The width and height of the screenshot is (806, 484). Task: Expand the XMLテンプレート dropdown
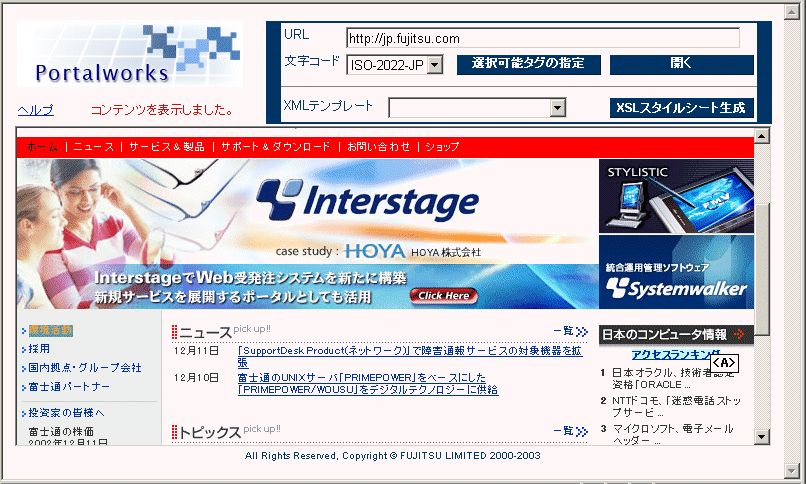click(558, 108)
